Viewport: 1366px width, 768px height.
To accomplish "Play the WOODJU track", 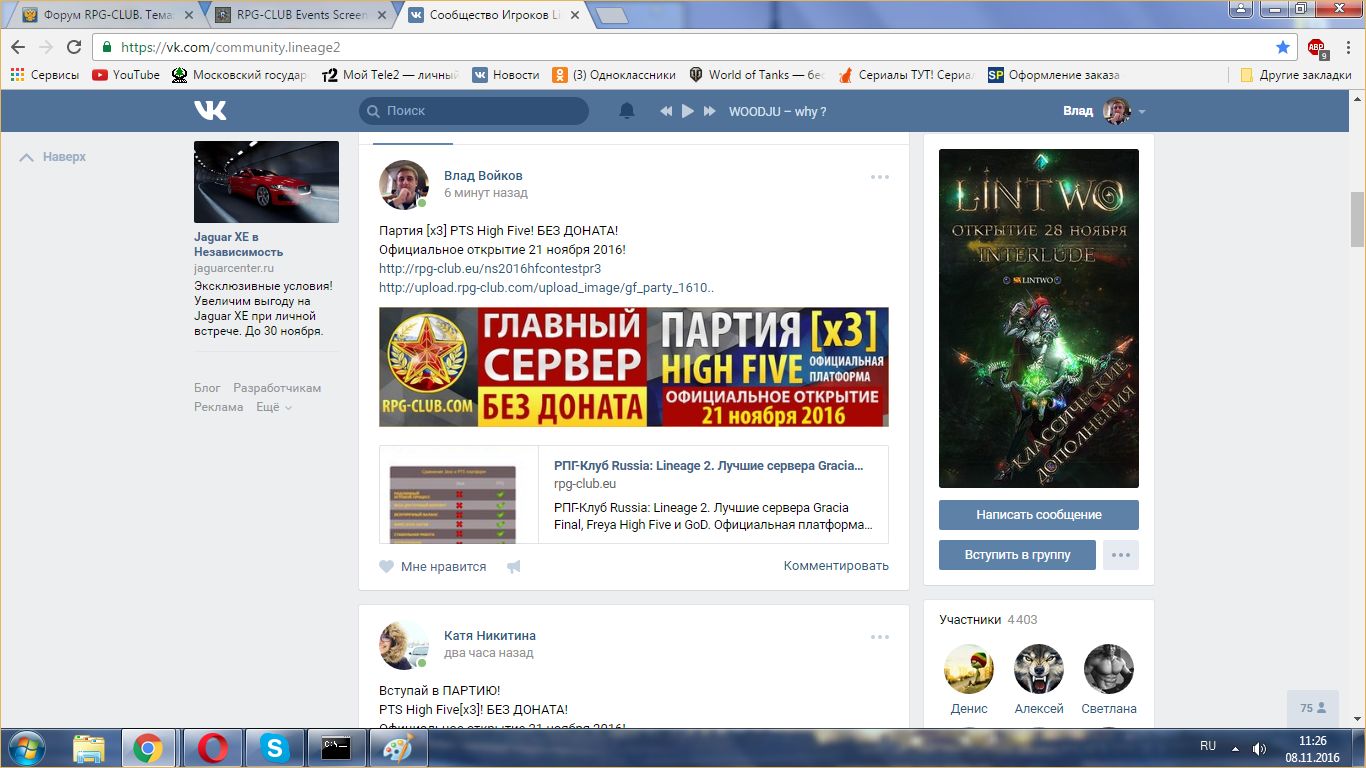I will coord(688,111).
